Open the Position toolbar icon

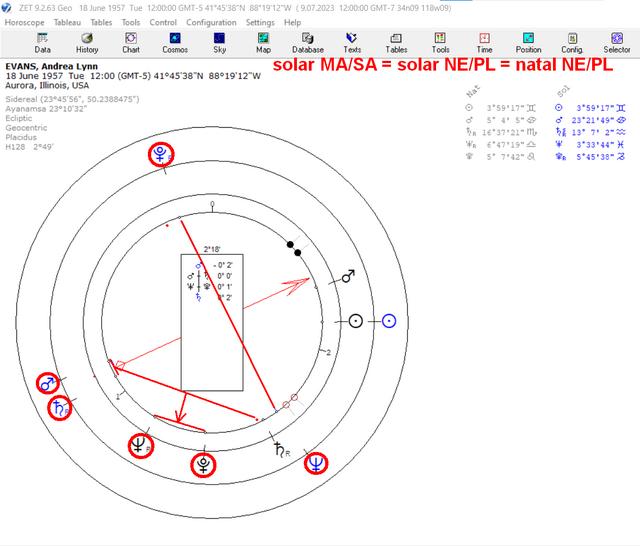529,43
